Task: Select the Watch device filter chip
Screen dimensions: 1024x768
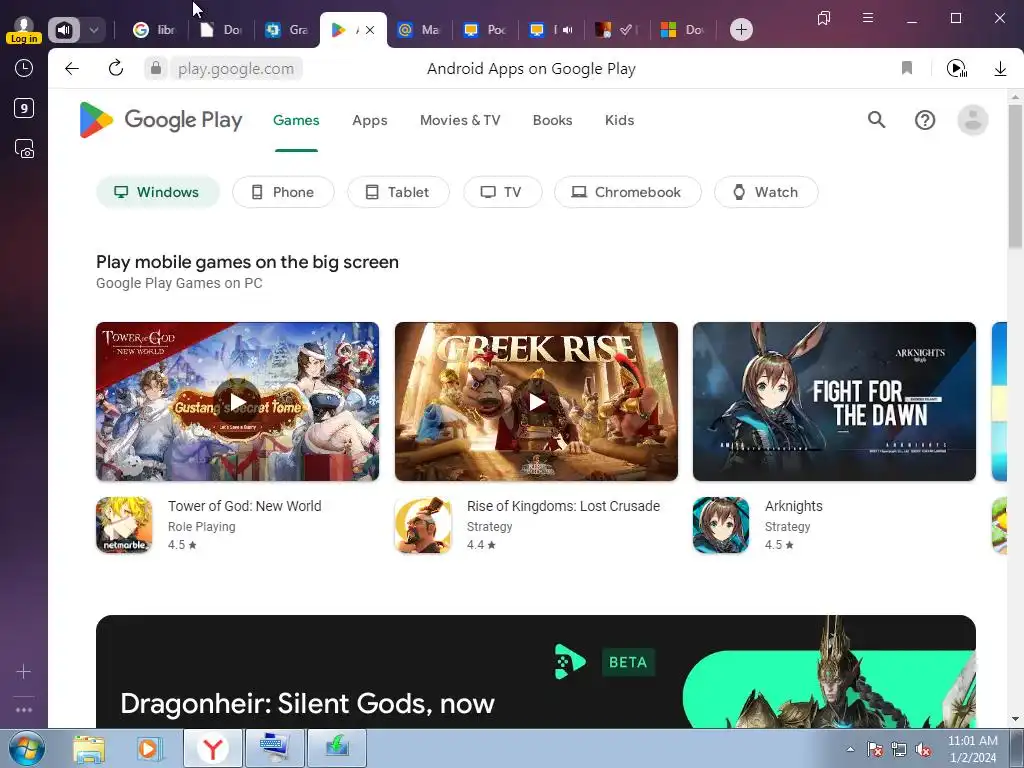Action: pos(766,192)
